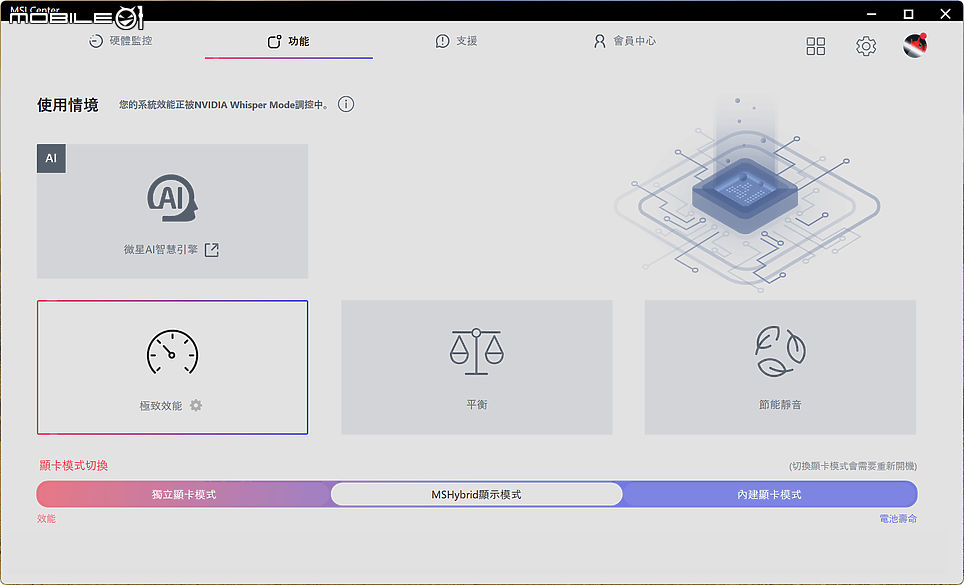Click the 電池壽命 battery life label

point(898,519)
